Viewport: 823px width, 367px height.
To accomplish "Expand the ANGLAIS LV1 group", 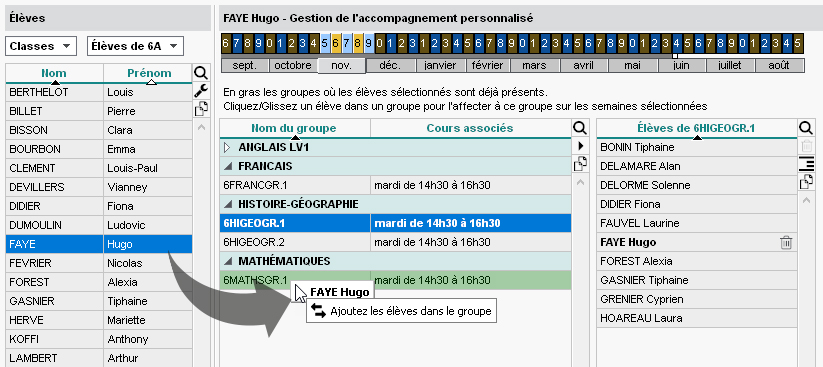I will [227, 148].
